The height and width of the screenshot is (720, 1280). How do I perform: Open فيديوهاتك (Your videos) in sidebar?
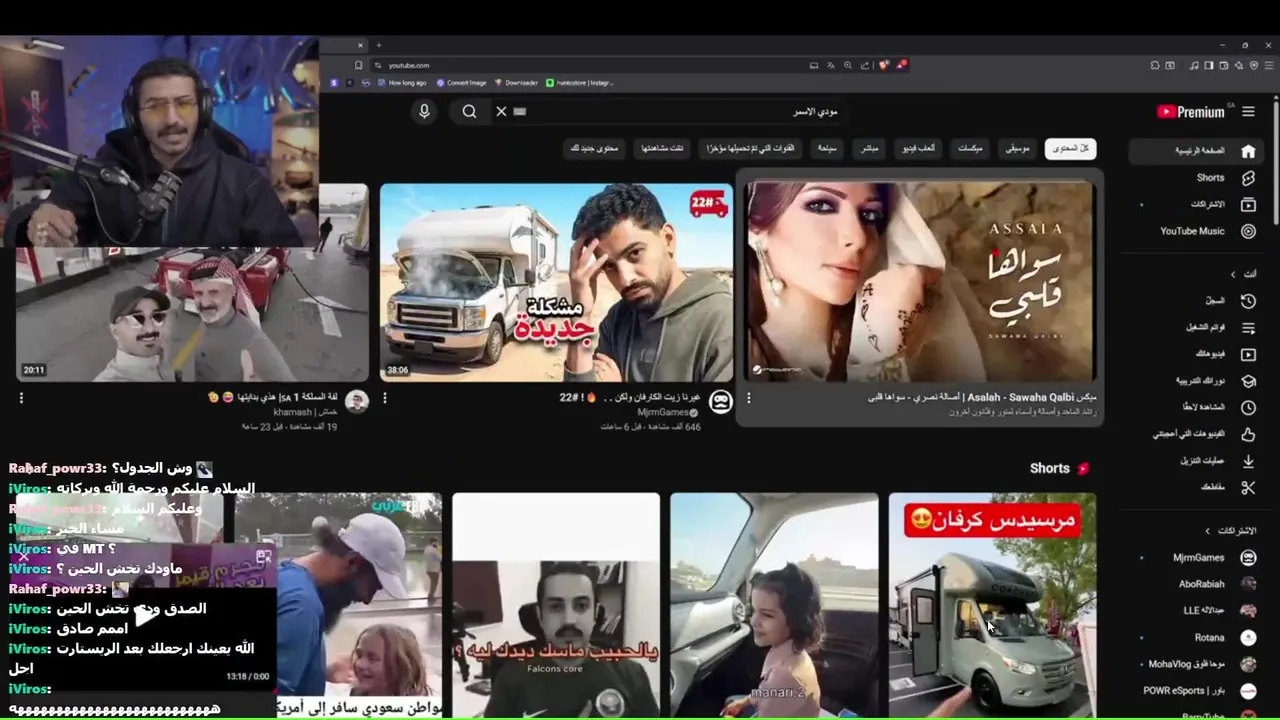pos(1194,354)
